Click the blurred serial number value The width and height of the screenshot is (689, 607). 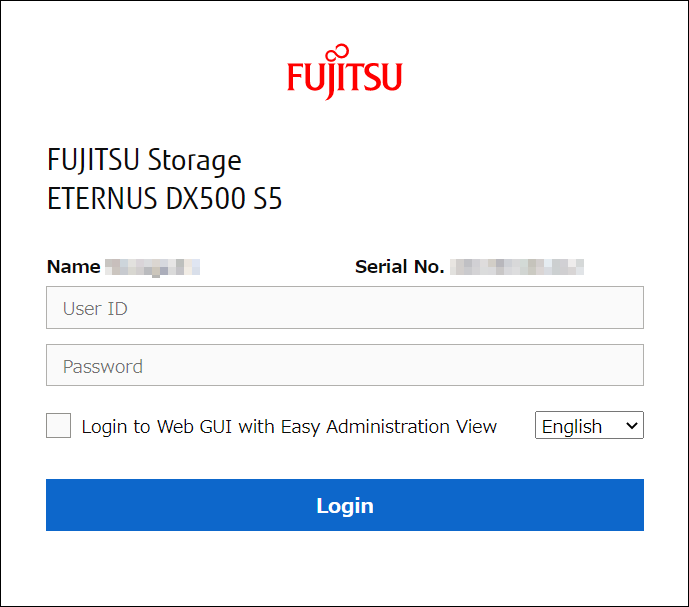[516, 267]
